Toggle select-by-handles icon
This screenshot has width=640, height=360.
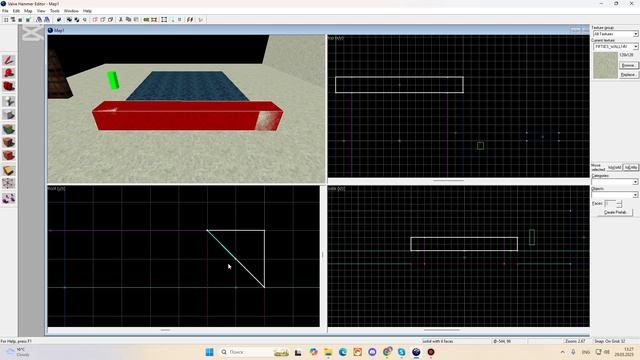[164, 20]
